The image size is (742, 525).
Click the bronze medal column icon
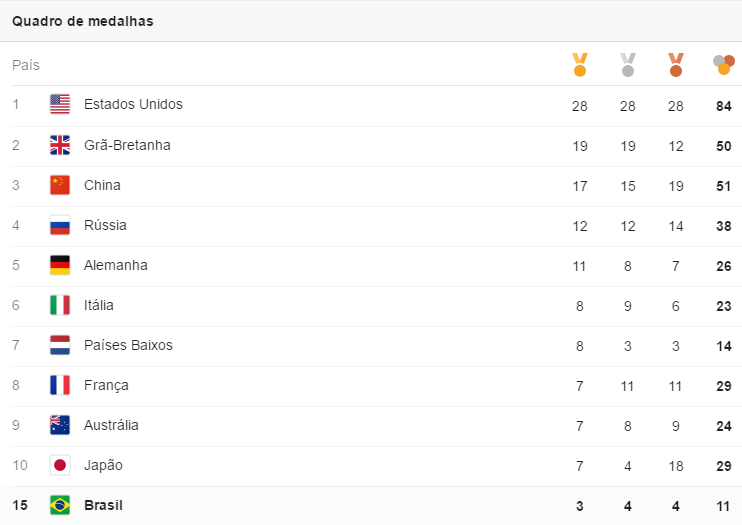(676, 65)
